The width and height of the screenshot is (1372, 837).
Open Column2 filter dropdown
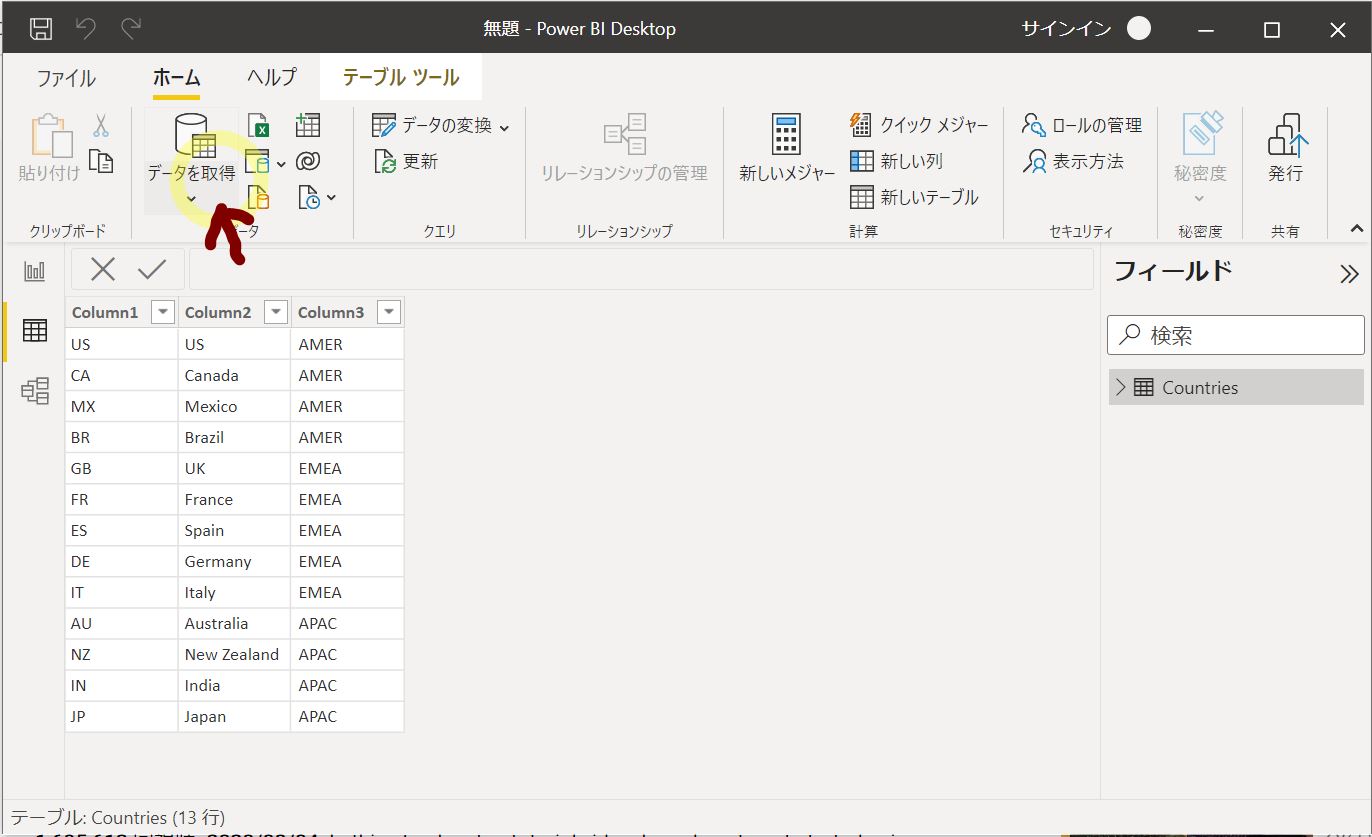pyautogui.click(x=276, y=312)
